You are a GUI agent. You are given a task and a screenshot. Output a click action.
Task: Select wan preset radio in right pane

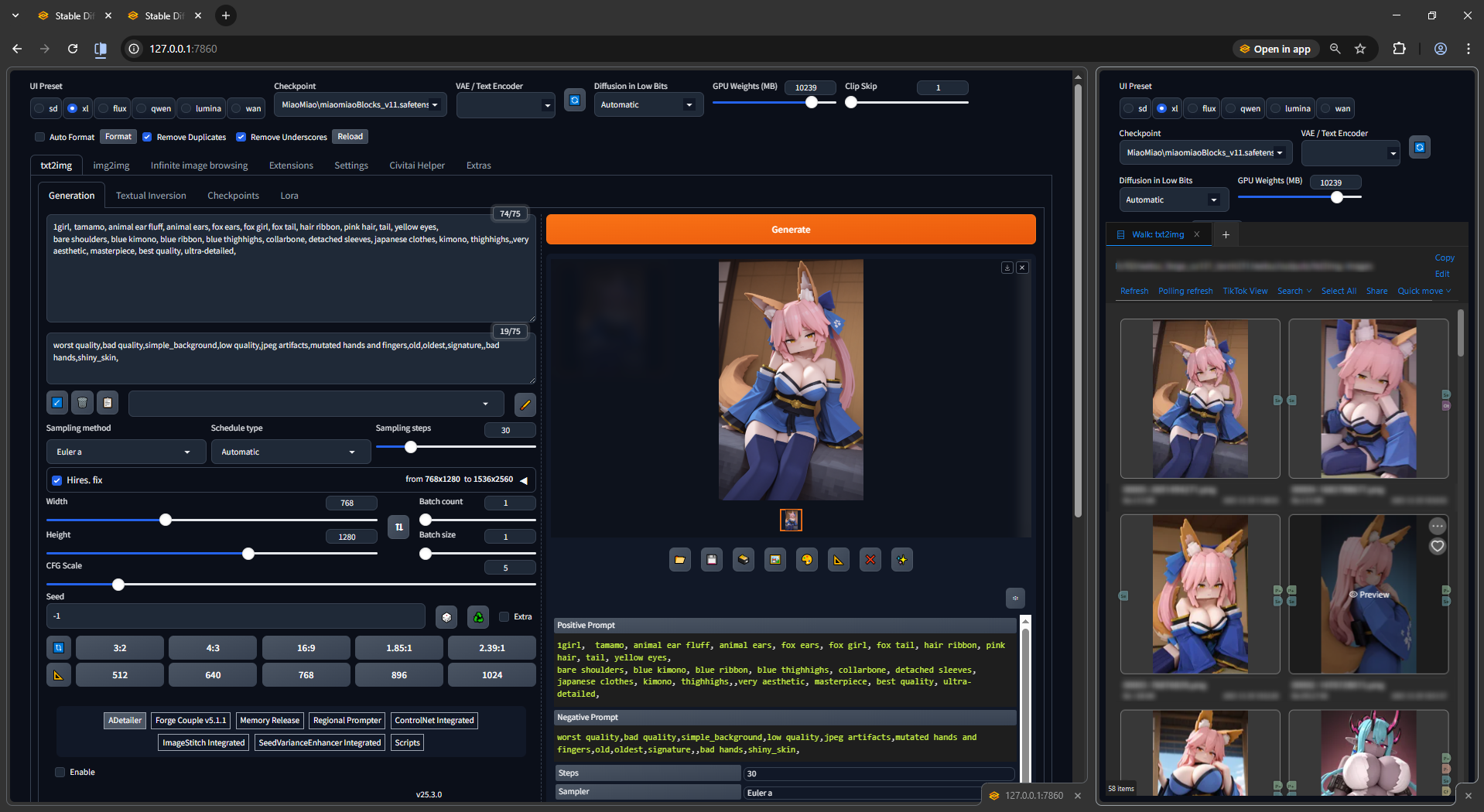(x=1326, y=108)
